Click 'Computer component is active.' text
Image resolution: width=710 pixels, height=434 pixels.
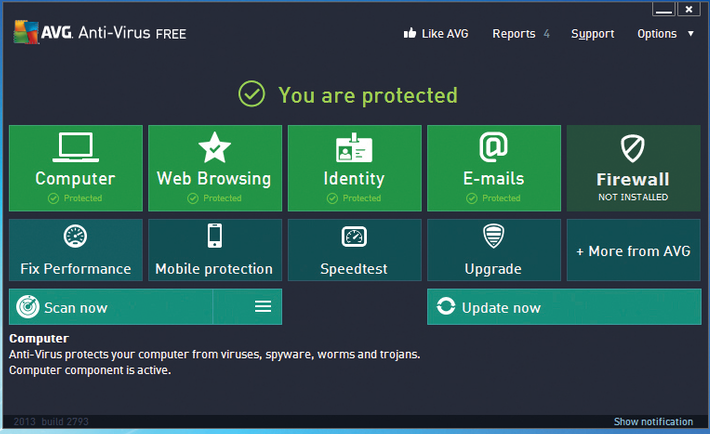tap(90, 370)
